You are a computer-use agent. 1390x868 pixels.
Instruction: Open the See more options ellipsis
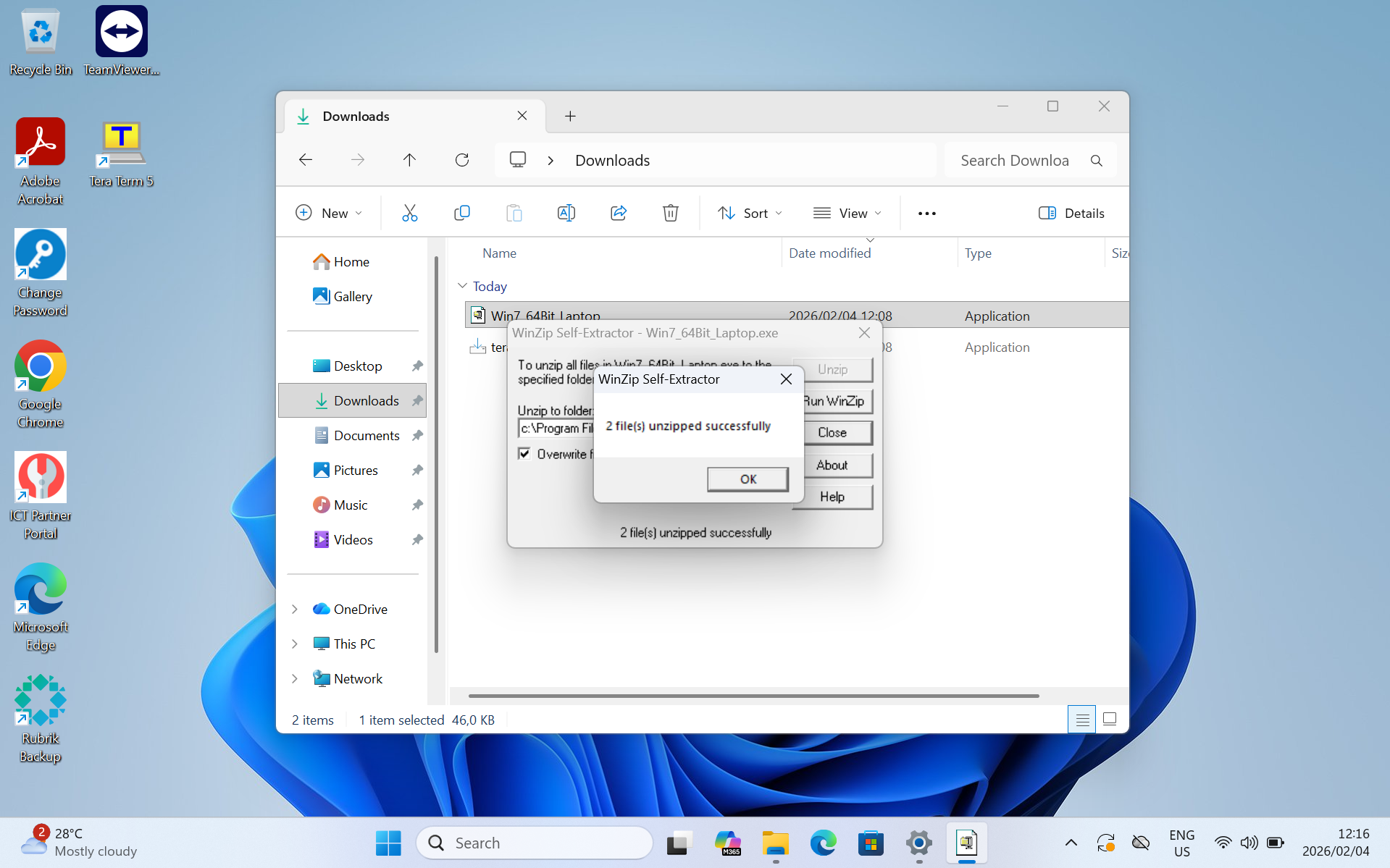pyautogui.click(x=926, y=213)
